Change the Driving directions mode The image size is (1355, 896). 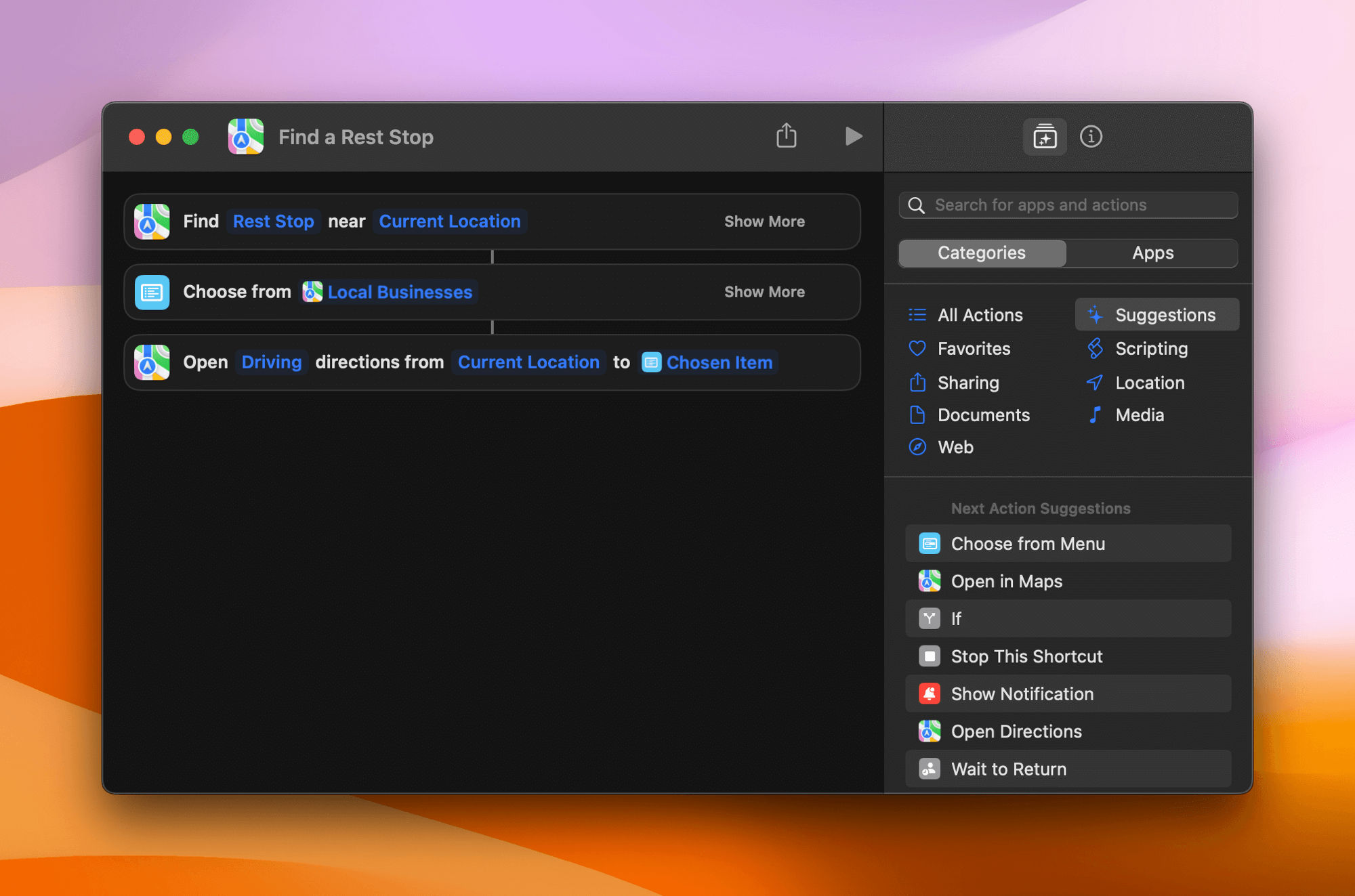pos(272,362)
